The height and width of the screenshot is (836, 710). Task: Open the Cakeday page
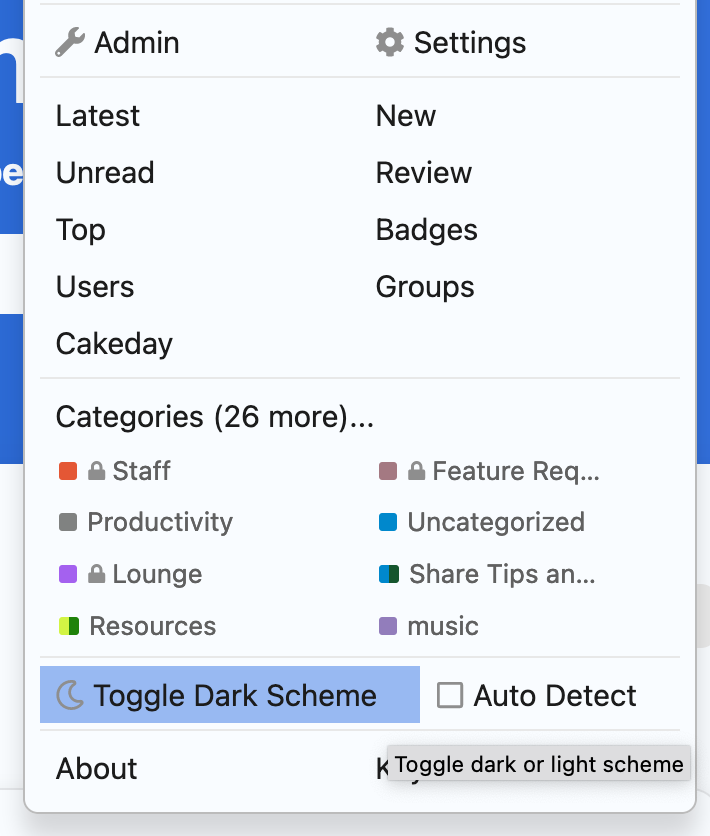pos(114,344)
